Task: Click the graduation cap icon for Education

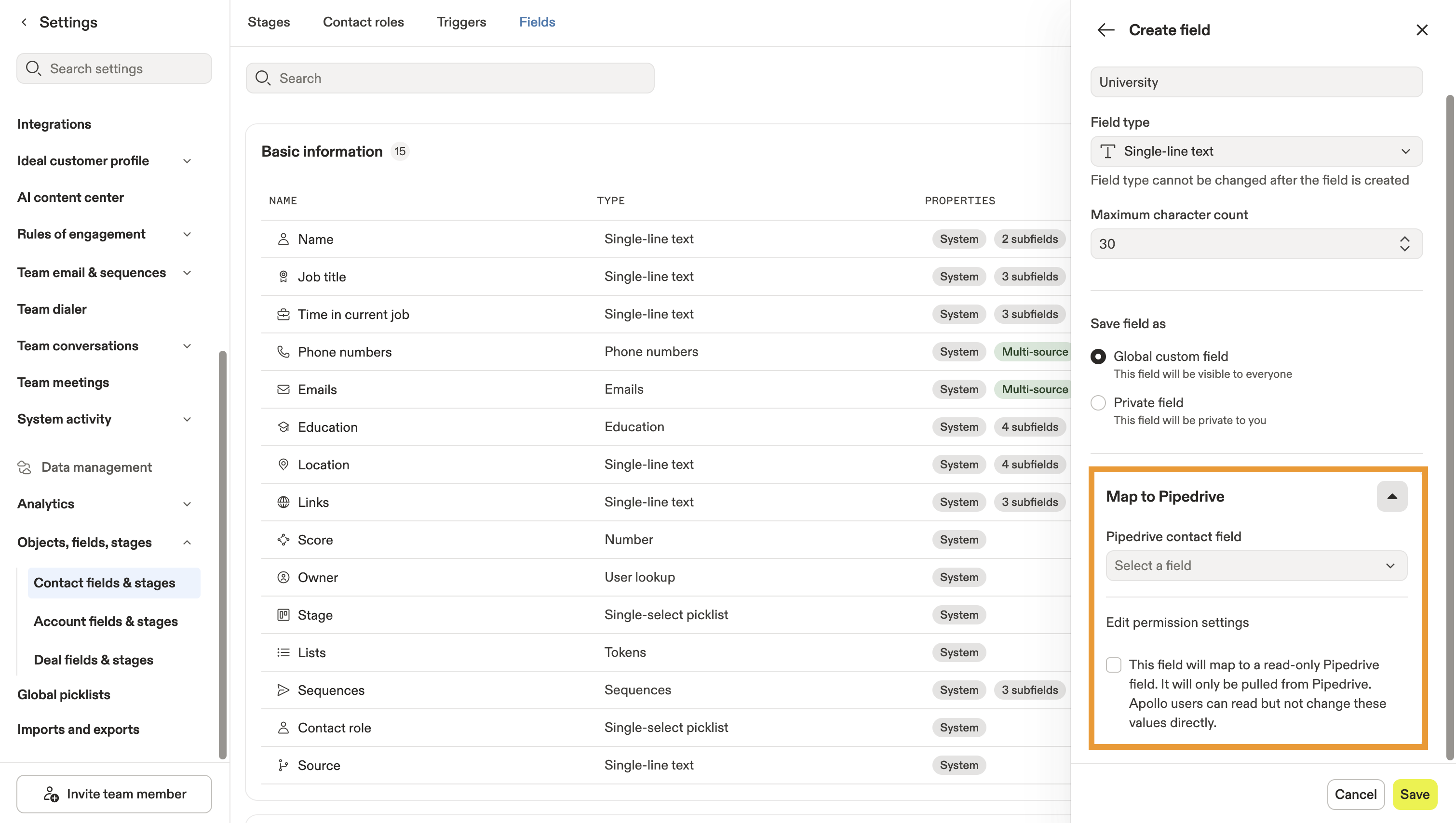Action: 283,427
